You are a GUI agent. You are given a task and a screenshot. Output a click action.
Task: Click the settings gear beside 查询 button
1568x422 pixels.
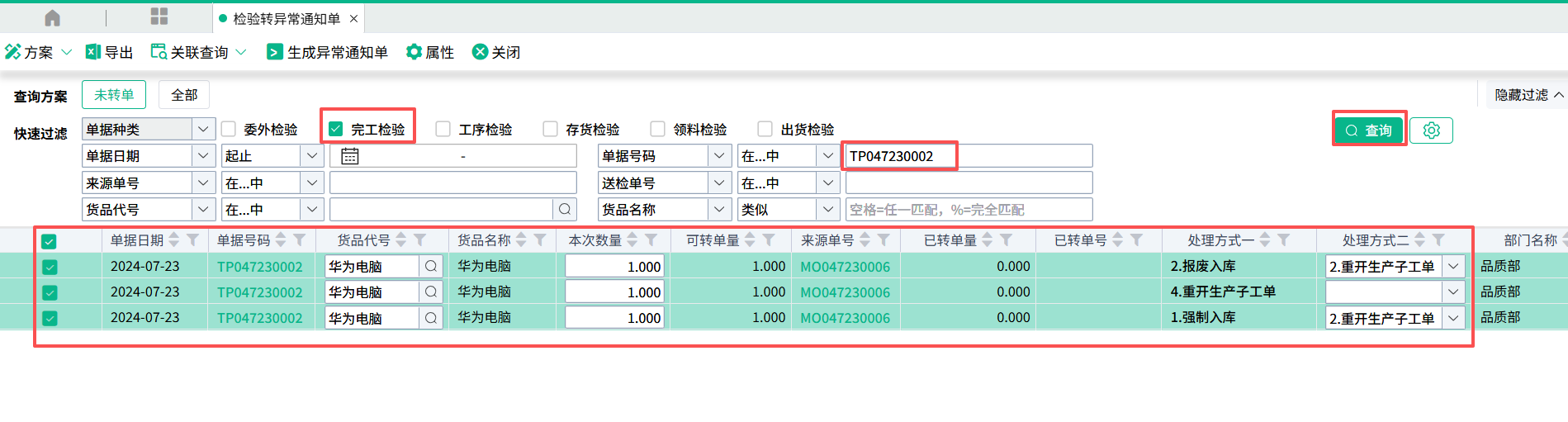click(x=1431, y=130)
